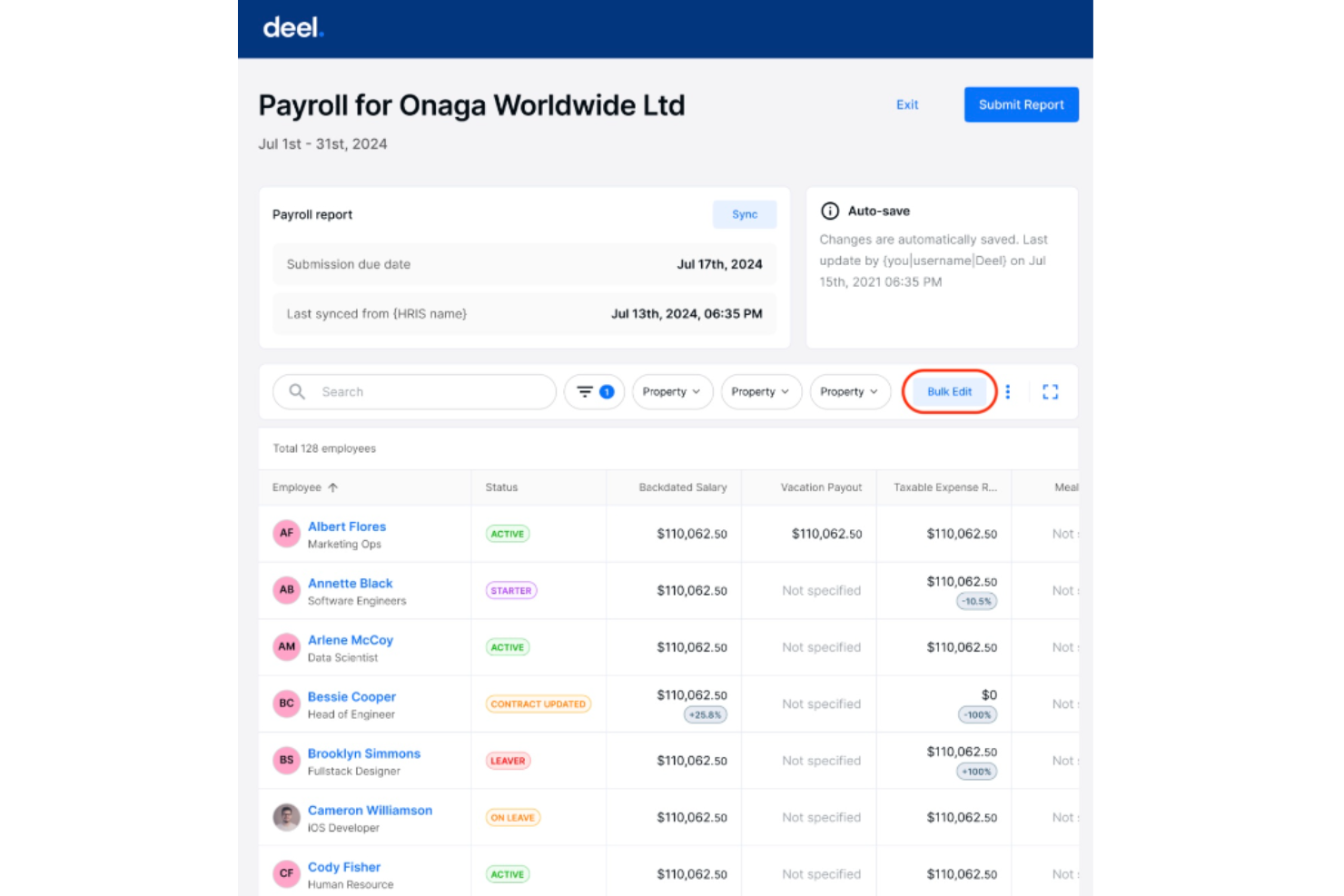This screenshot has height=896, width=1344.
Task: Open Arlene McCoy employee link
Action: pyautogui.click(x=351, y=640)
